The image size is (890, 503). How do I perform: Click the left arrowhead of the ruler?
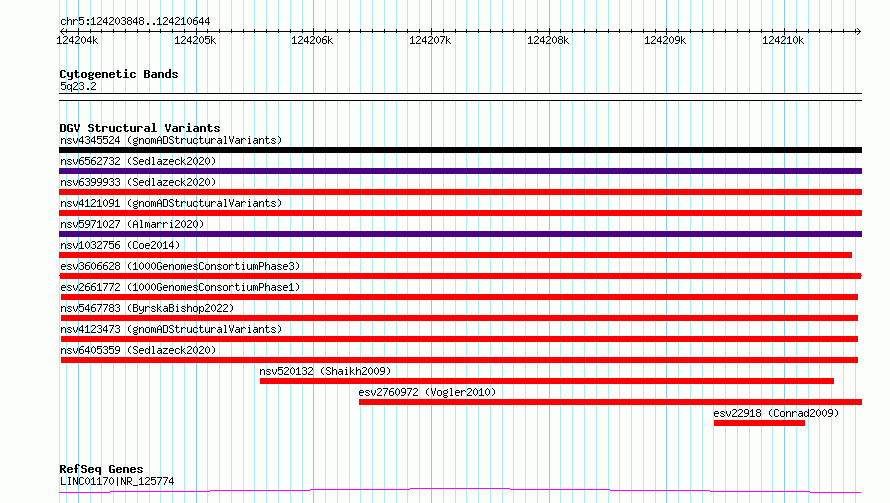point(62,31)
